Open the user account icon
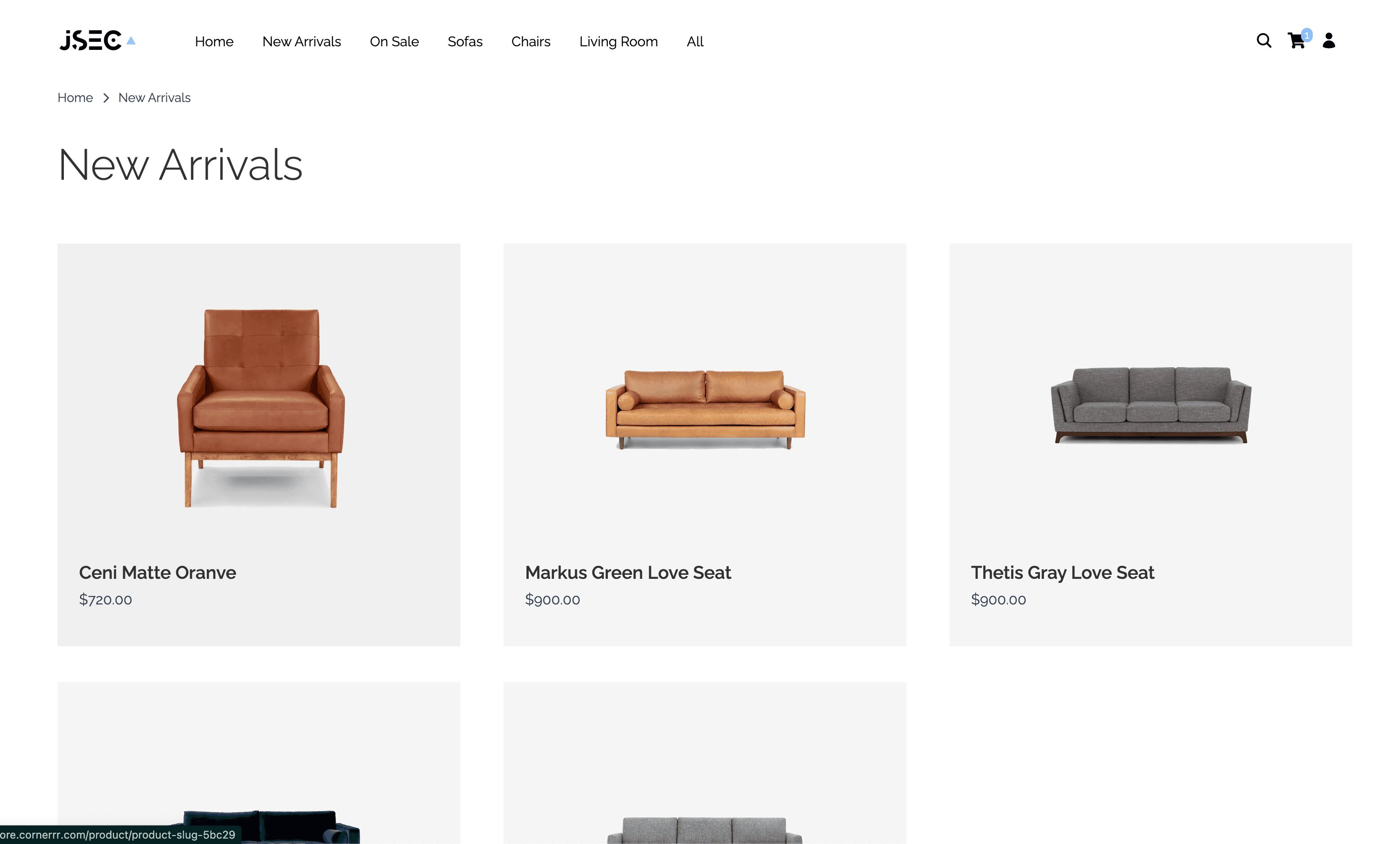 [x=1329, y=41]
